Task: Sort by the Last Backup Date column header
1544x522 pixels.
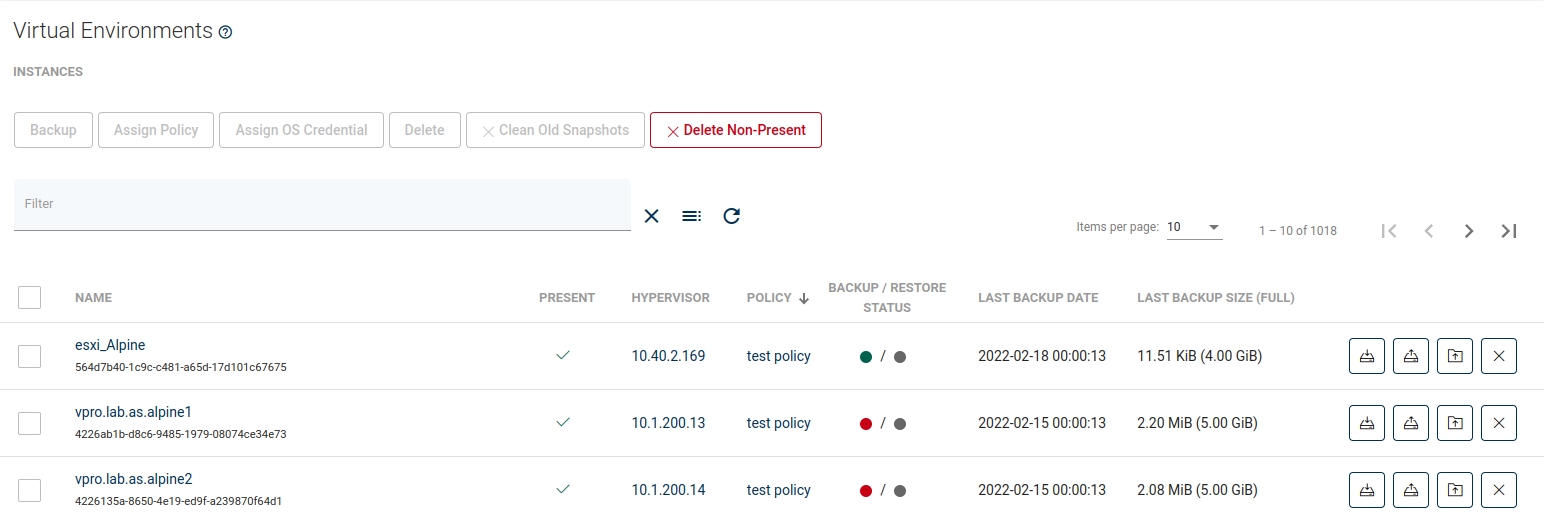Action: click(1037, 298)
